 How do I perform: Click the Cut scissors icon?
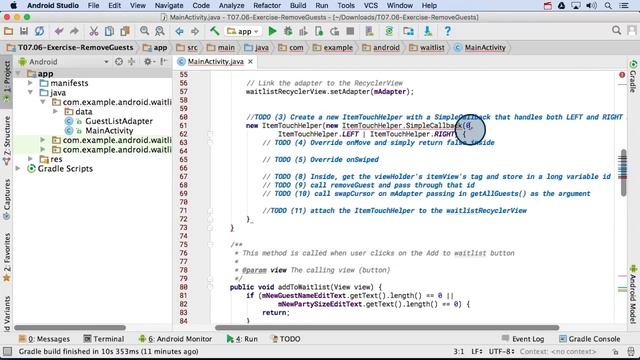93,31
